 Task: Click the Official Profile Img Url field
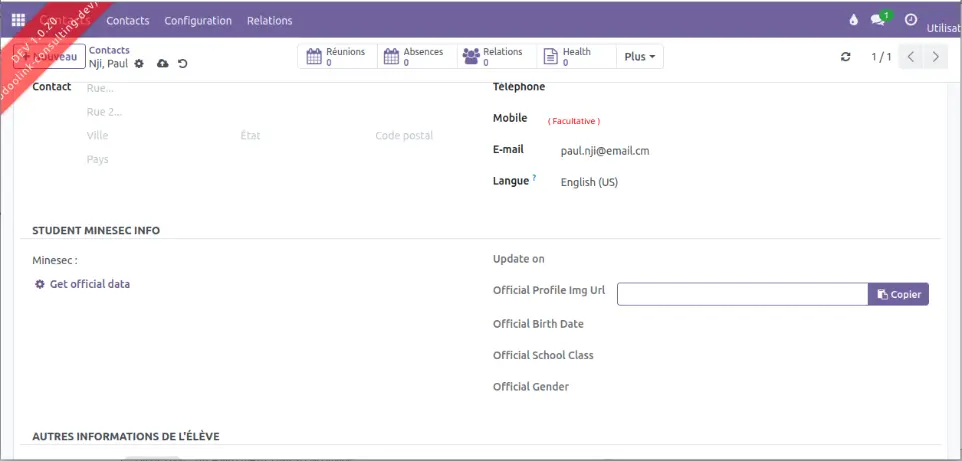(x=742, y=294)
